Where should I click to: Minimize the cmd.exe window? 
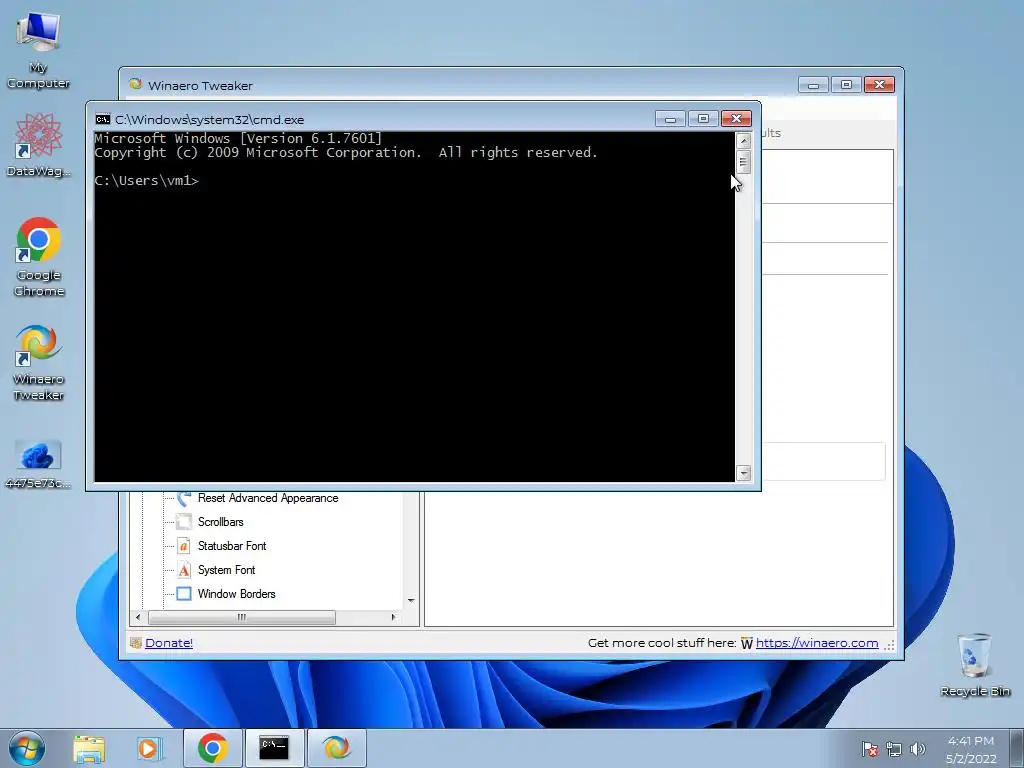[x=670, y=119]
